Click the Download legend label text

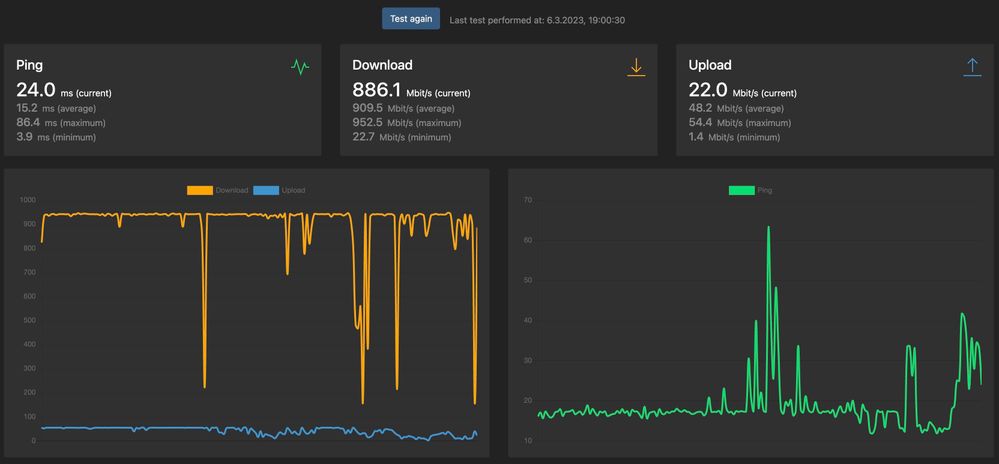[x=232, y=190]
